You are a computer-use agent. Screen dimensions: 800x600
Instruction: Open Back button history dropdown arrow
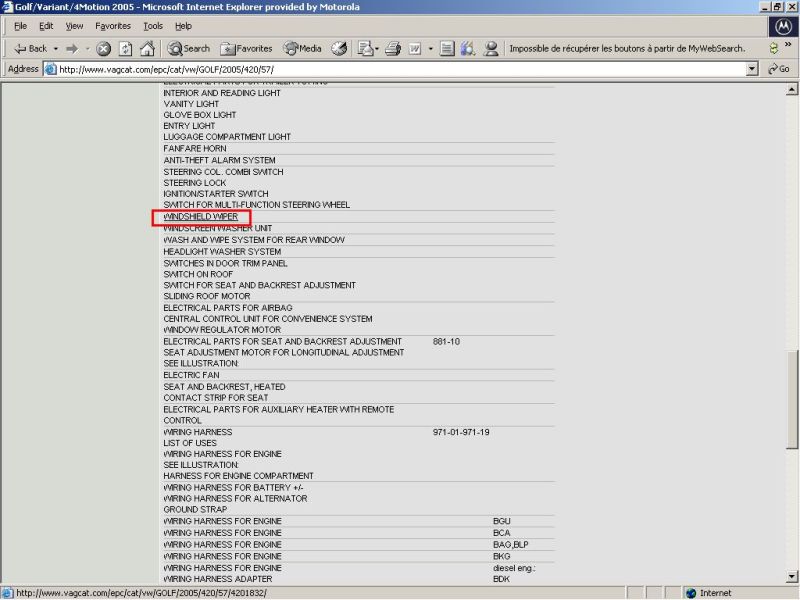click(56, 48)
